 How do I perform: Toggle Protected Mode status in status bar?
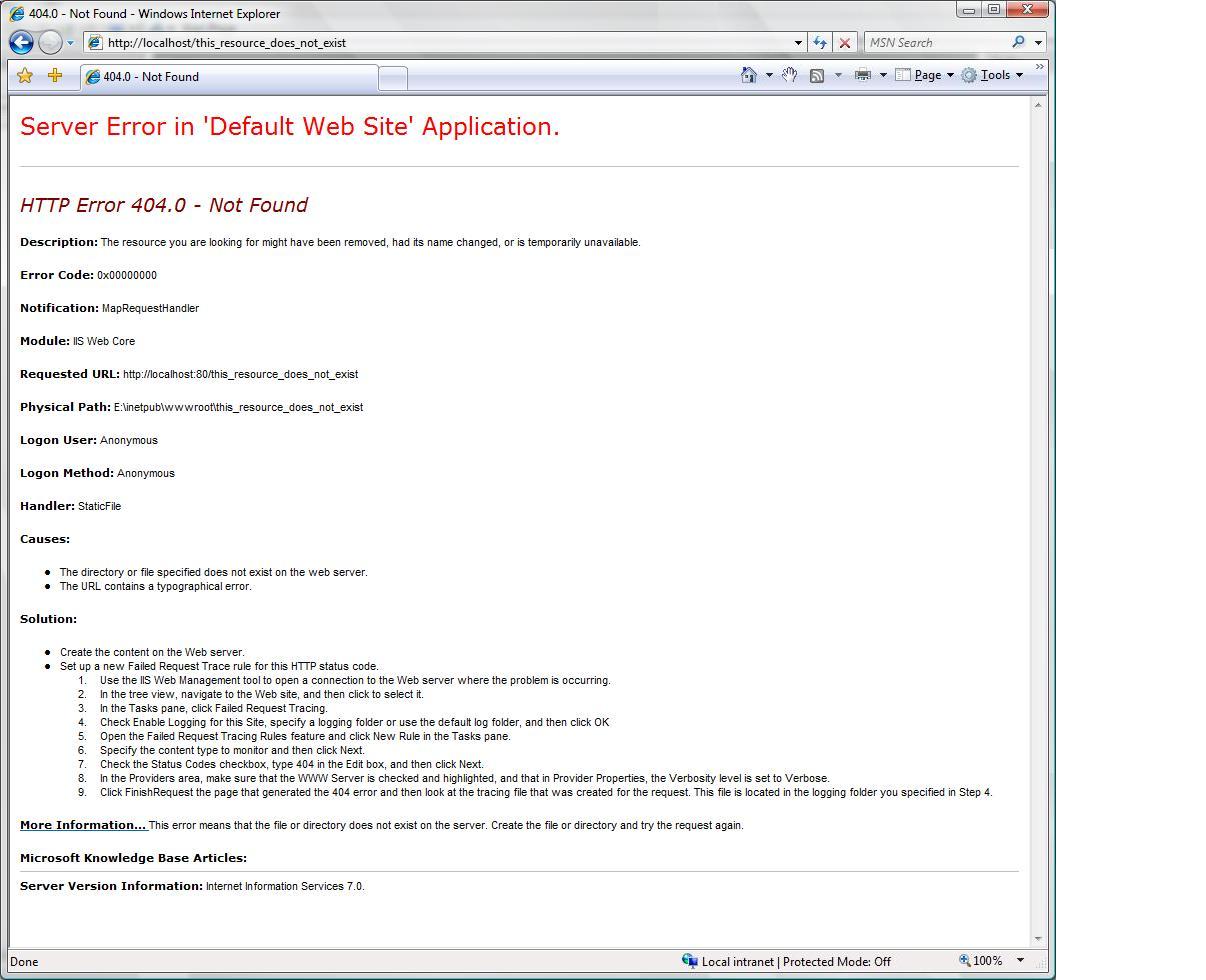tap(836, 961)
